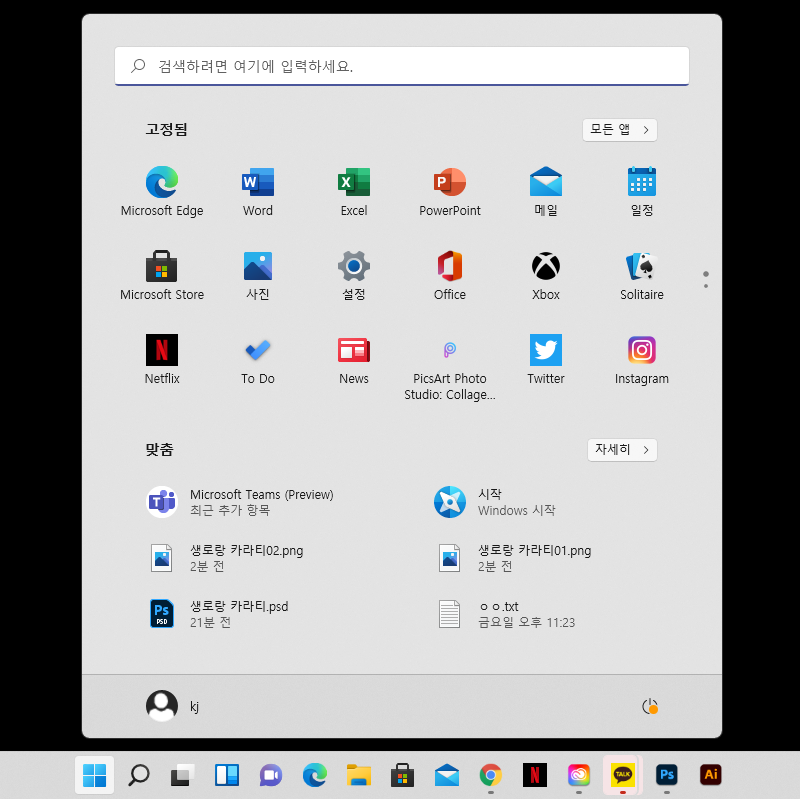Open Illustrator from taskbar
800x800 pixels.
click(711, 775)
